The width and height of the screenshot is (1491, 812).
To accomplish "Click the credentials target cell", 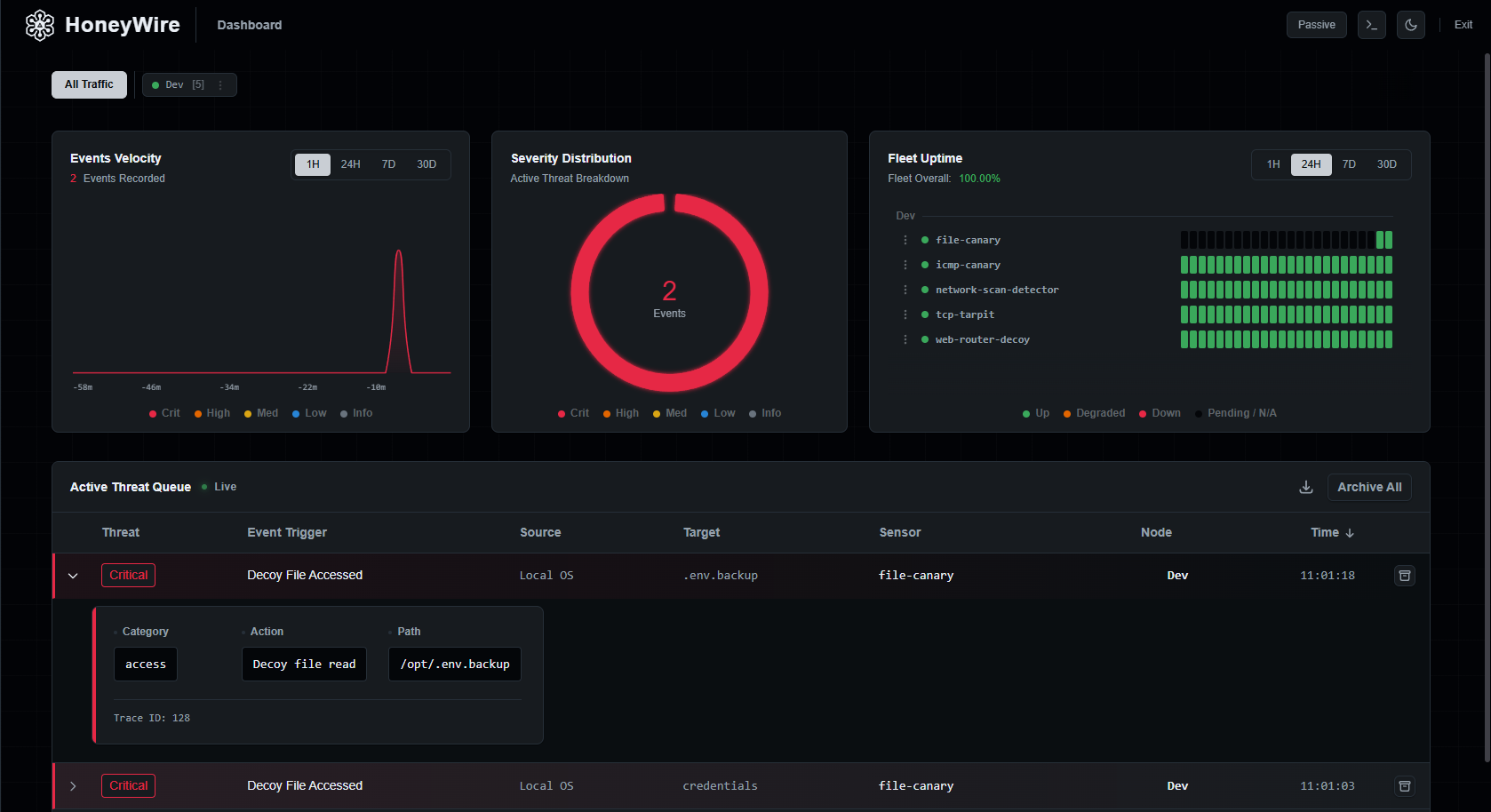I will tap(720, 786).
